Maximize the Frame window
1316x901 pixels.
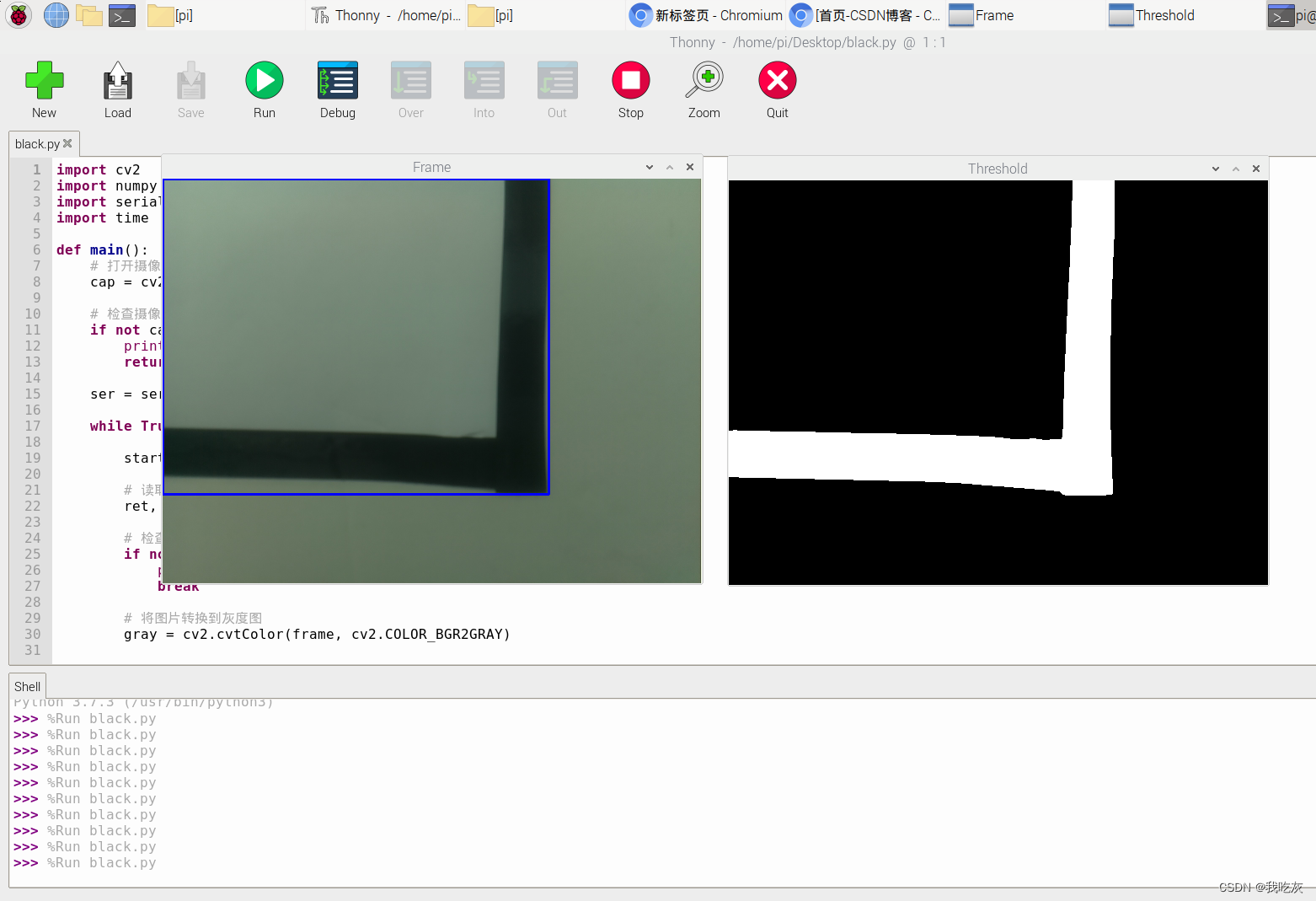pyautogui.click(x=670, y=167)
